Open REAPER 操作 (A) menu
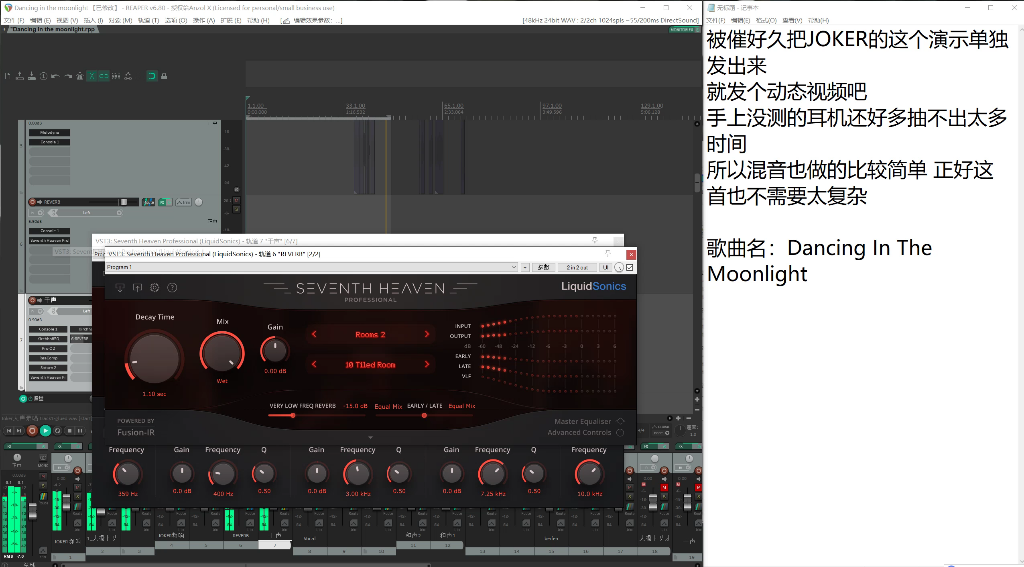Viewport: 1024px width, 567px height. coord(202,20)
